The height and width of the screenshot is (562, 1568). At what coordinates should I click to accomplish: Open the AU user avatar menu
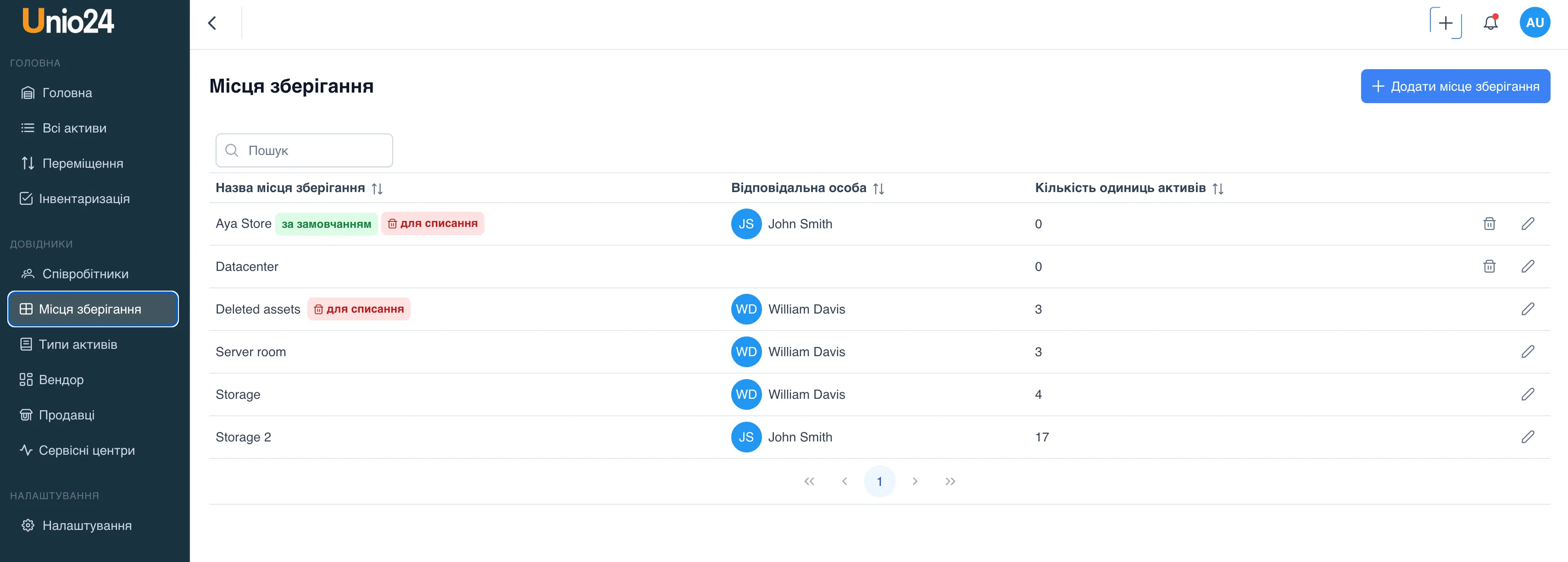pos(1534,23)
